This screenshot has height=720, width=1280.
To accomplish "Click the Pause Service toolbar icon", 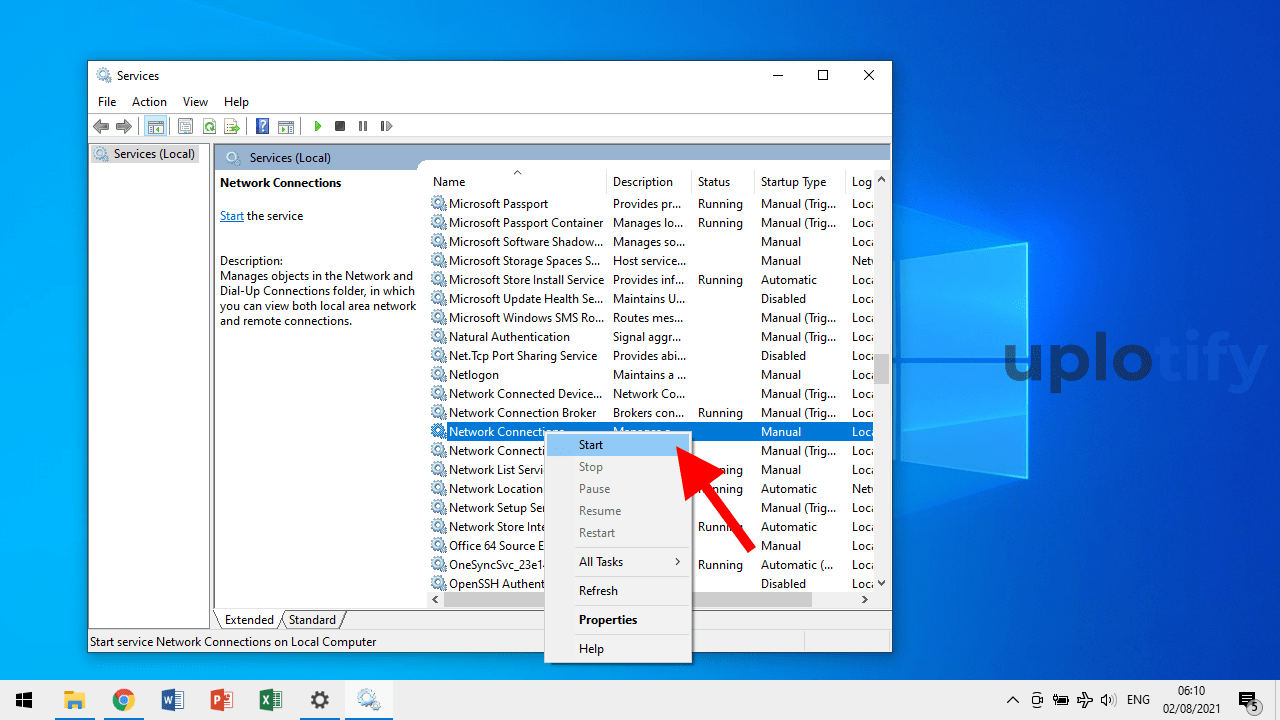I will tap(362, 126).
